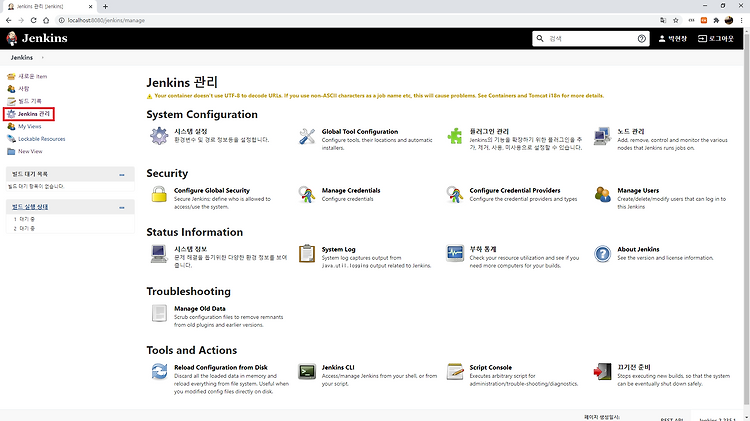750x421 pixels.
Task: Open the Jenkins CLI terminal icon
Action: [307, 372]
